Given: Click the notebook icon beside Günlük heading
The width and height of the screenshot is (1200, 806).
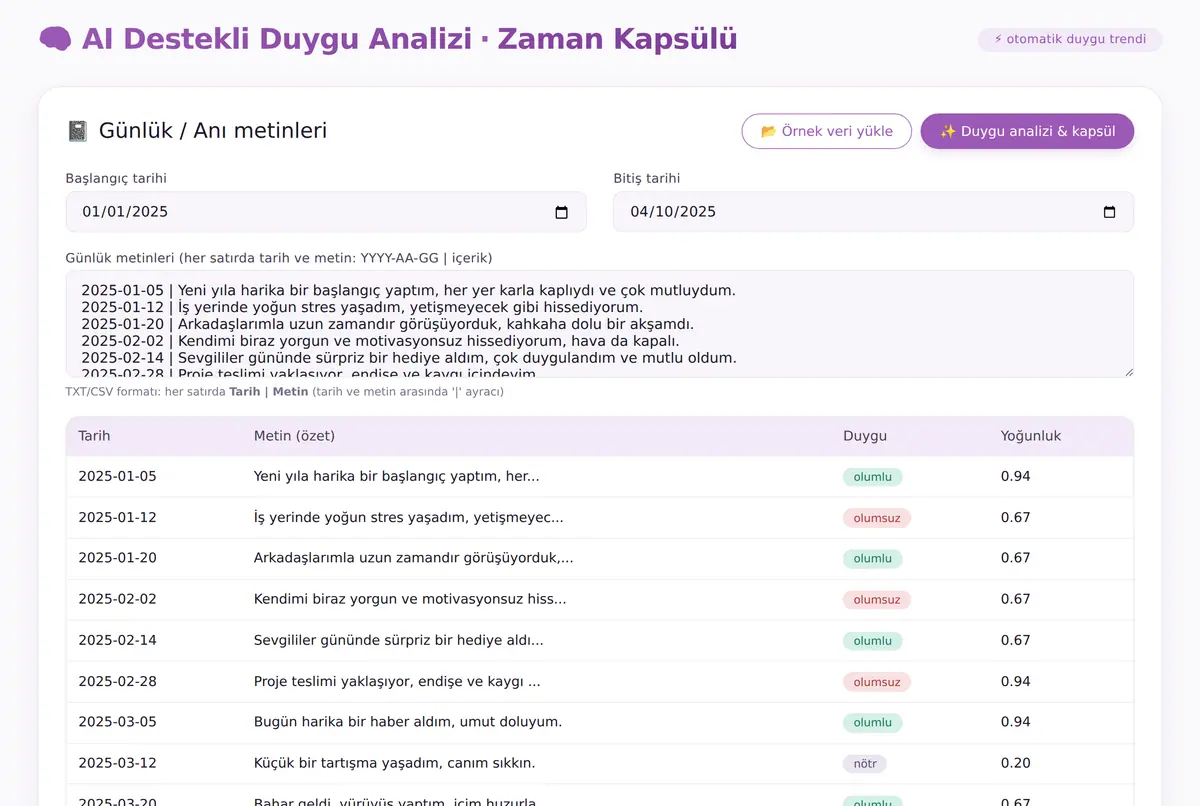Looking at the screenshot, I should coord(77,131).
